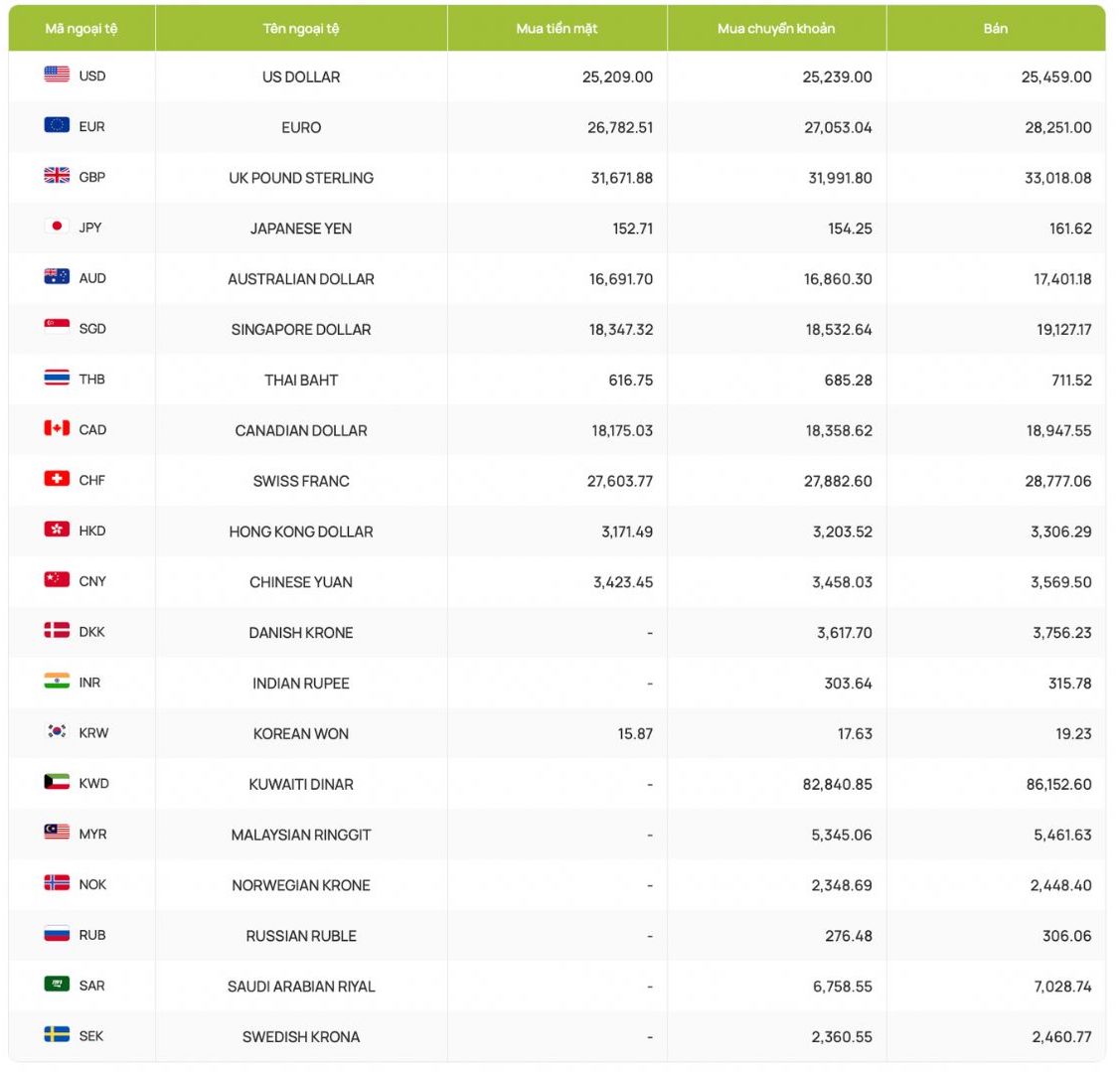
Task: Click the Saudi Arabia flag icon
Action: tap(58, 985)
